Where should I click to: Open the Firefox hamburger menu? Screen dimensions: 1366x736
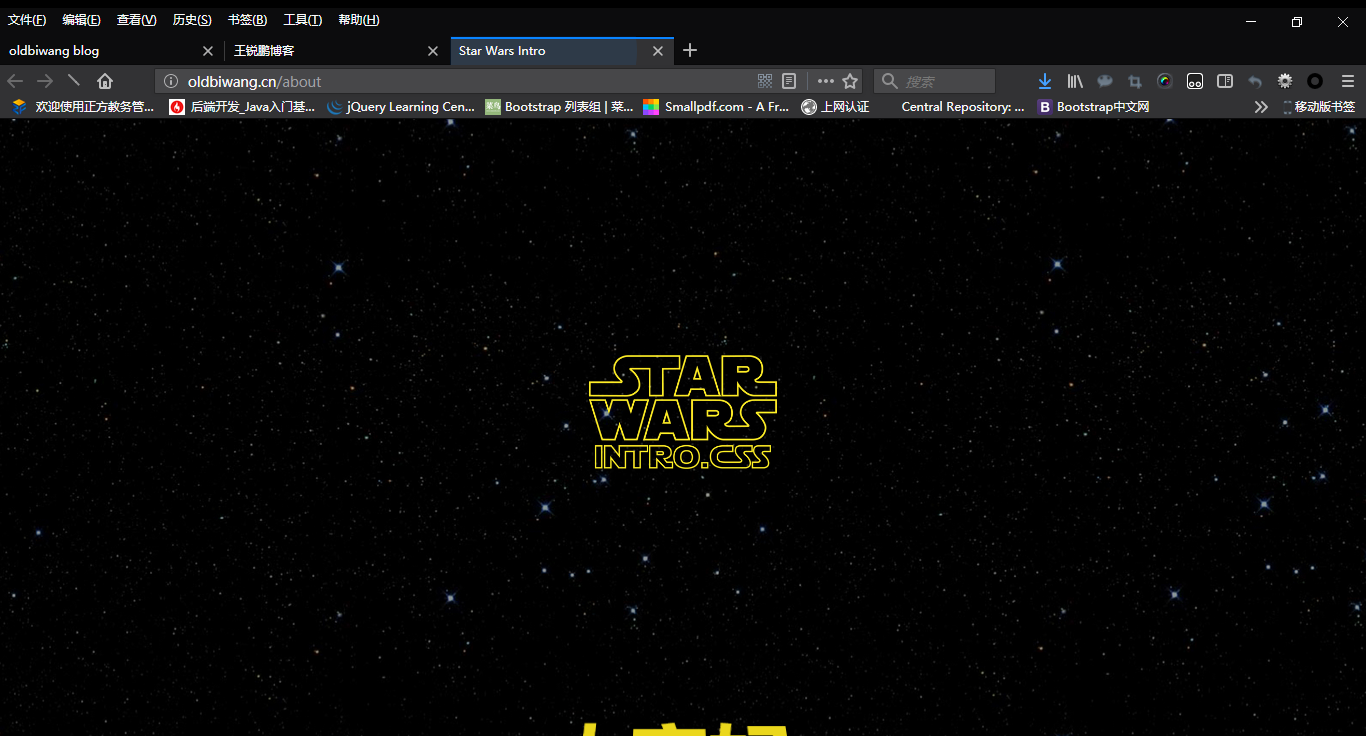pyautogui.click(x=1348, y=81)
